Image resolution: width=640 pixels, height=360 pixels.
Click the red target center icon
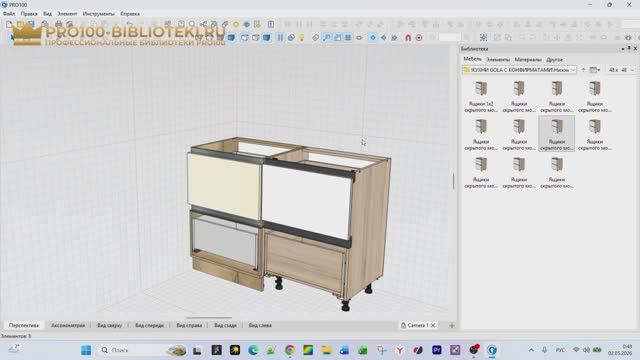click(x=419, y=38)
